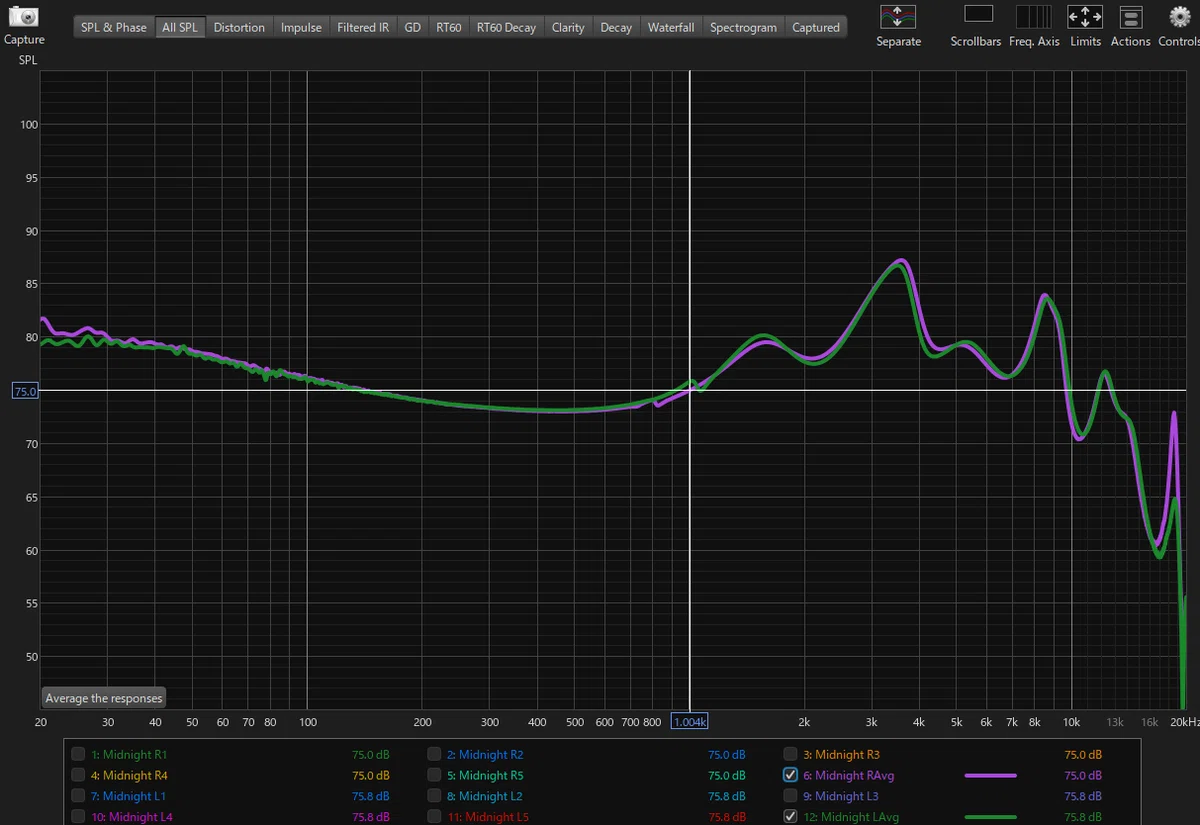Uncheck the Midnight RAvg trace checkbox
The height and width of the screenshot is (825, 1200).
point(791,775)
